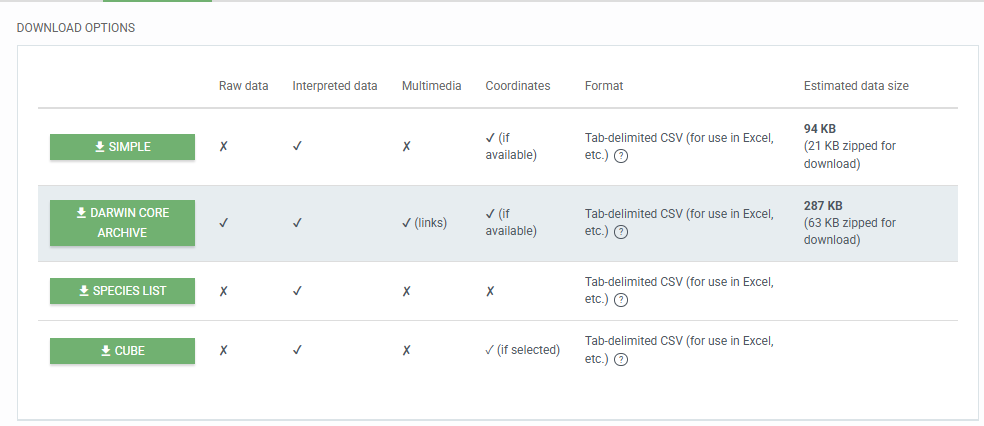This screenshot has width=984, height=426.
Task: Click Raw data checkmark in Darwin Core row
Action: click(224, 223)
